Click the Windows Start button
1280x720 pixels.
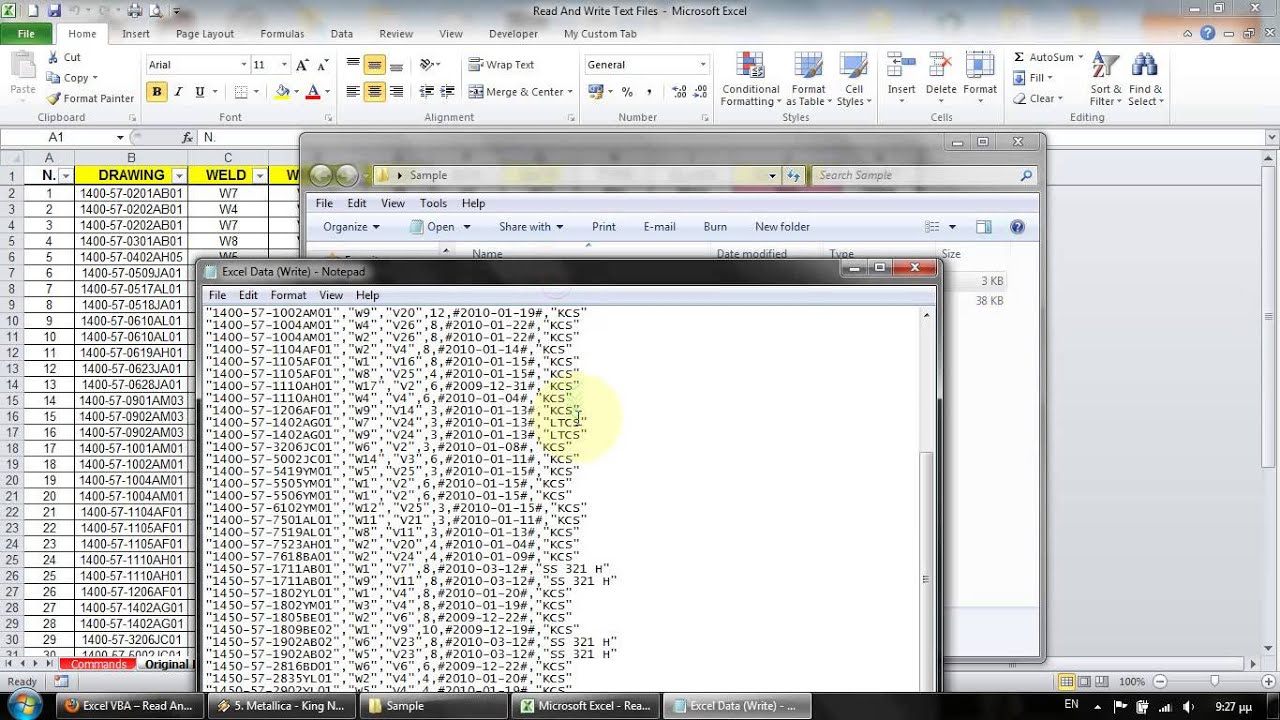(23, 705)
